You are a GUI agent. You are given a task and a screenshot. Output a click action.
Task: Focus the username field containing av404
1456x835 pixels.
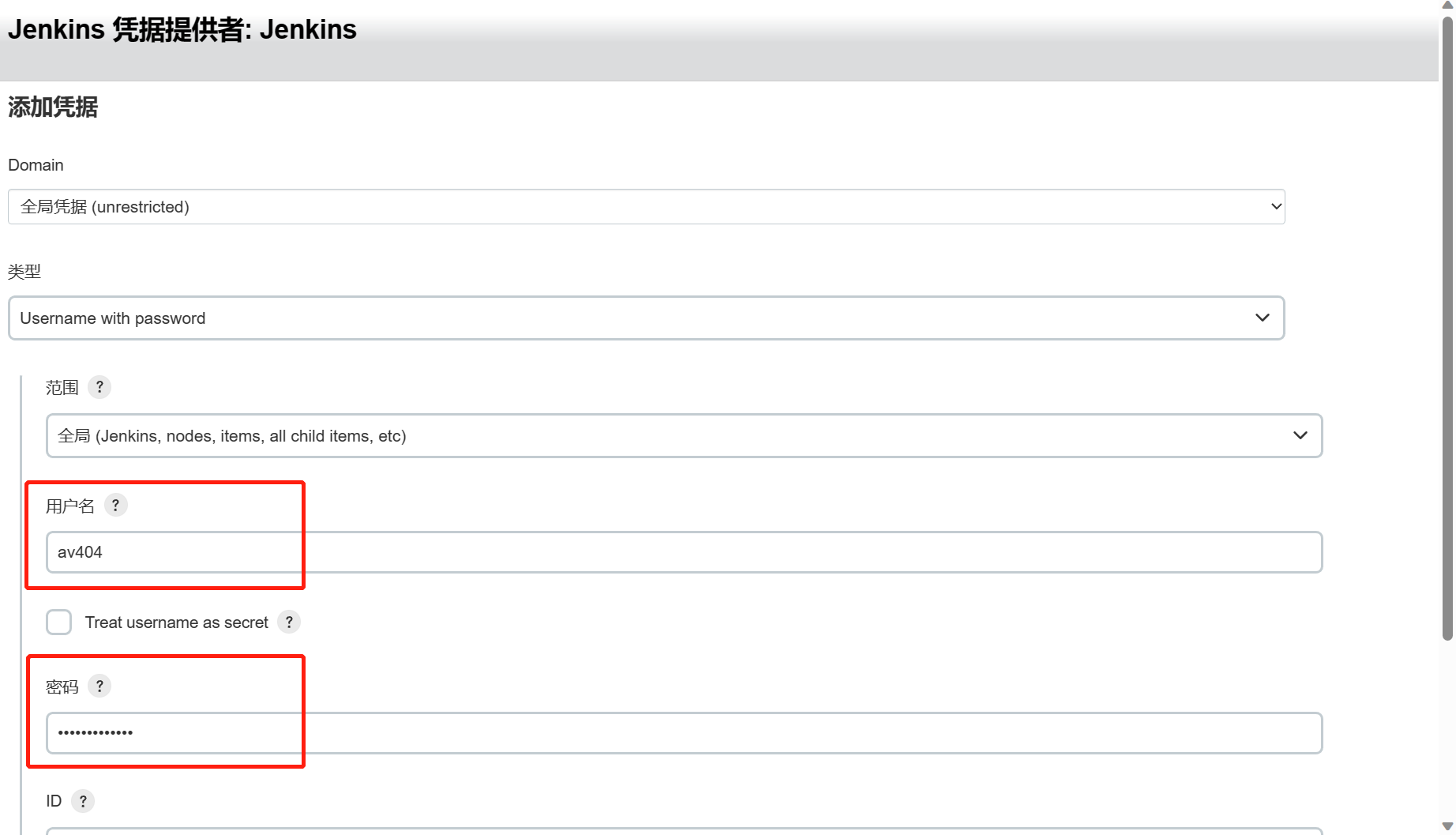coord(684,552)
